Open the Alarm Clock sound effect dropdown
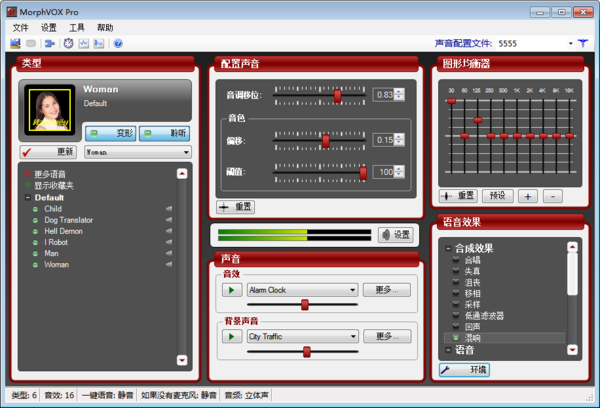This screenshot has width=600, height=408. pos(352,290)
